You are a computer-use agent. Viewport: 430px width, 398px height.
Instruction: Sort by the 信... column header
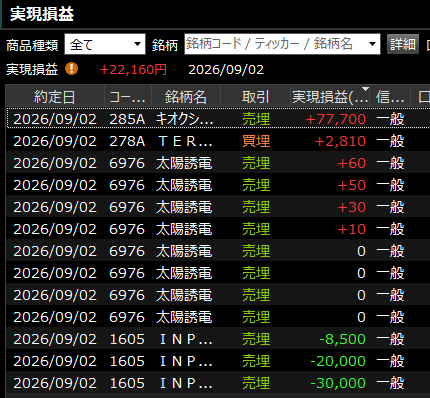tap(390, 97)
